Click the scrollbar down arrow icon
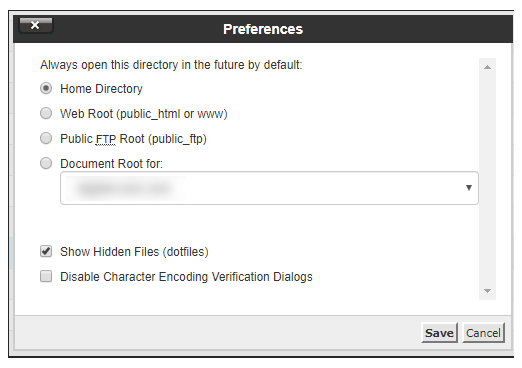 point(487,291)
